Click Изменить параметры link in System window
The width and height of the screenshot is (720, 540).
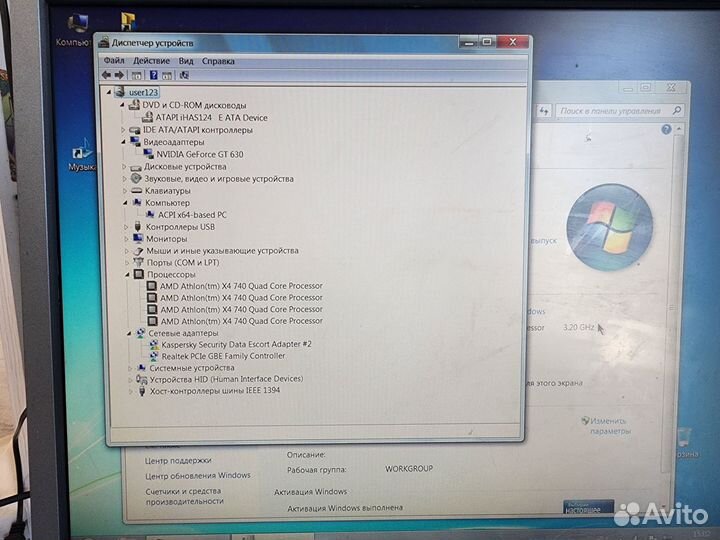610,426
